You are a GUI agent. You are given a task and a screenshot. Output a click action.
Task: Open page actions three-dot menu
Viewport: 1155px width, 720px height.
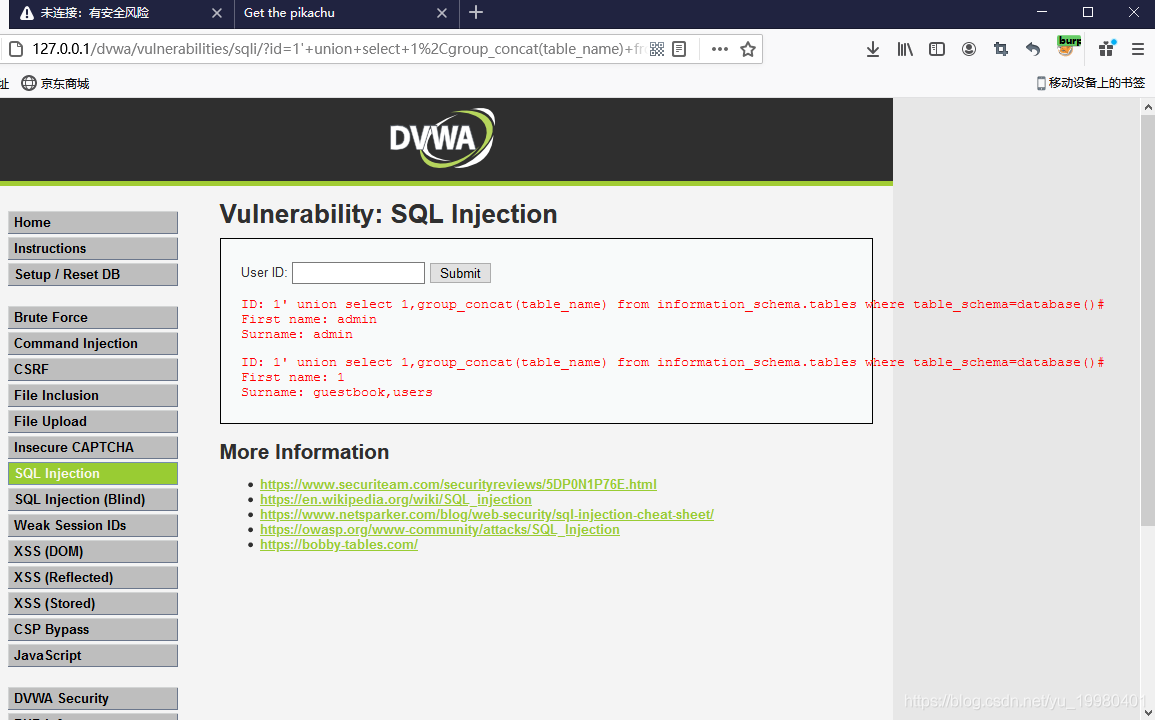click(720, 49)
